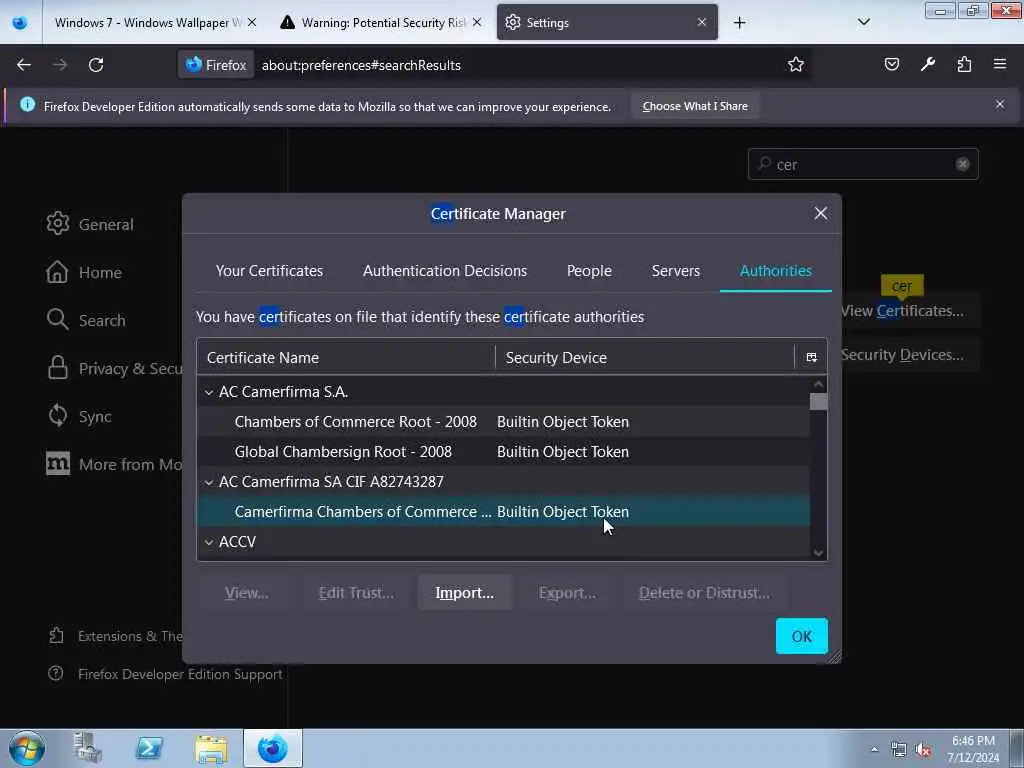
Task: Switch to Your Certificates tab
Action: (270, 270)
